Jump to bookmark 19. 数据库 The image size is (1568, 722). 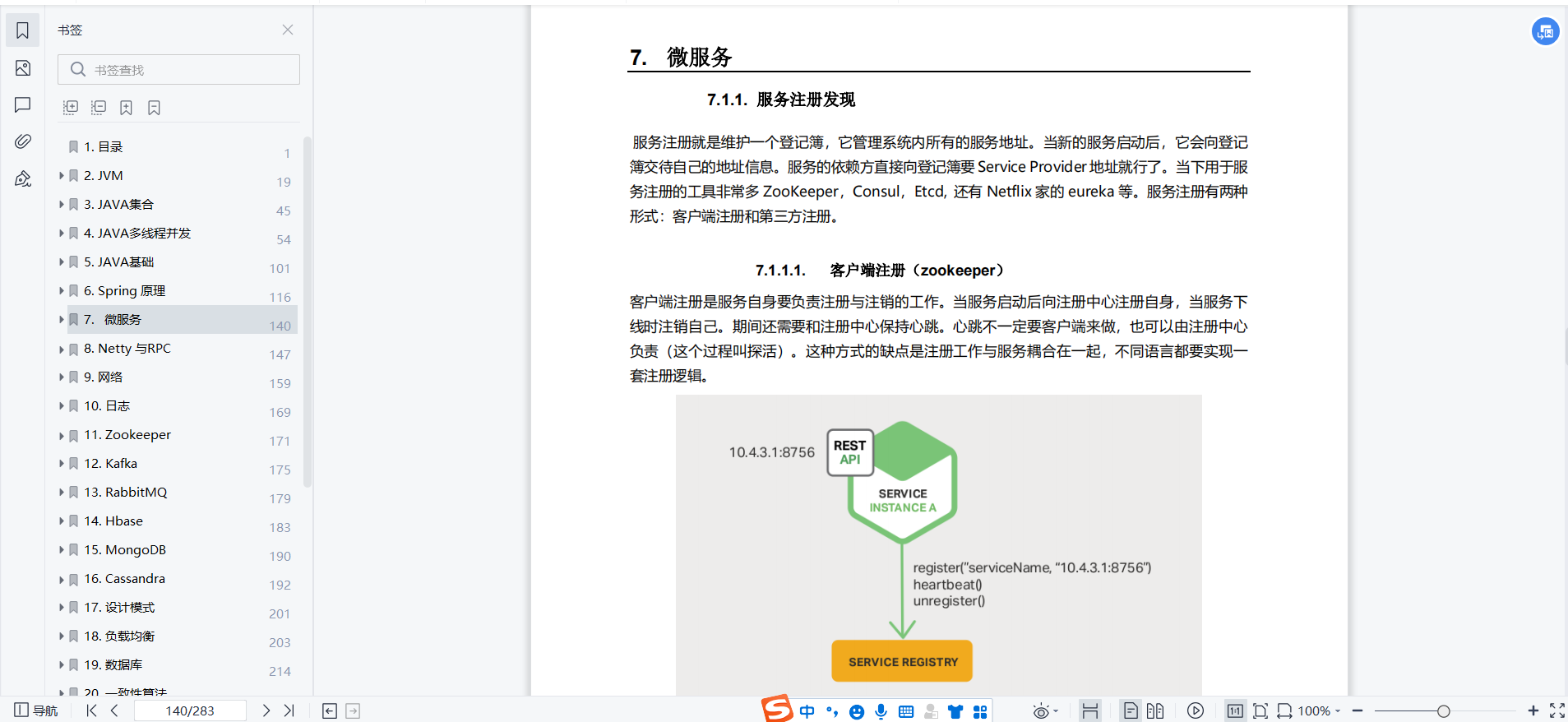[113, 665]
